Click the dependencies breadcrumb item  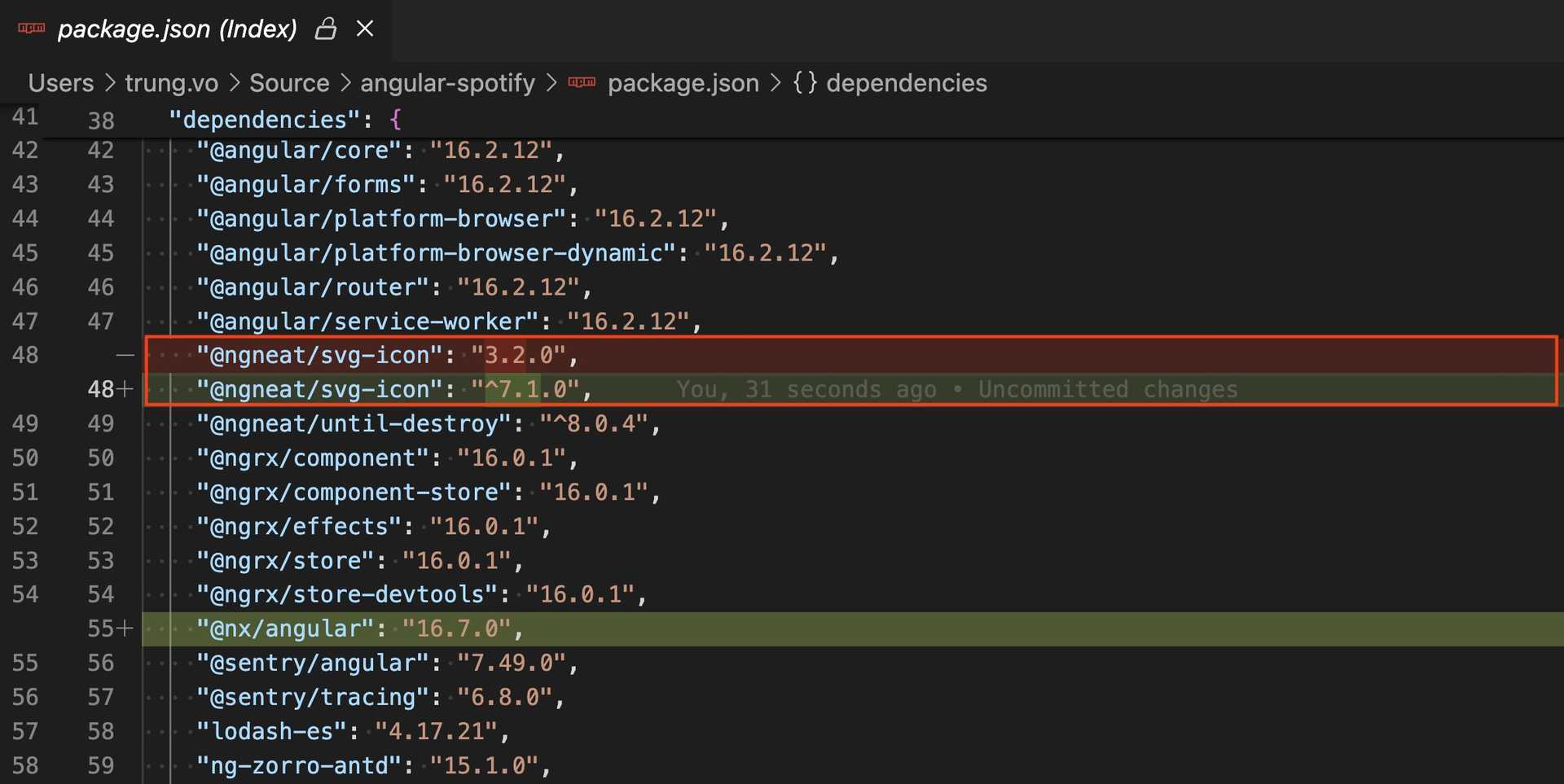click(x=906, y=82)
